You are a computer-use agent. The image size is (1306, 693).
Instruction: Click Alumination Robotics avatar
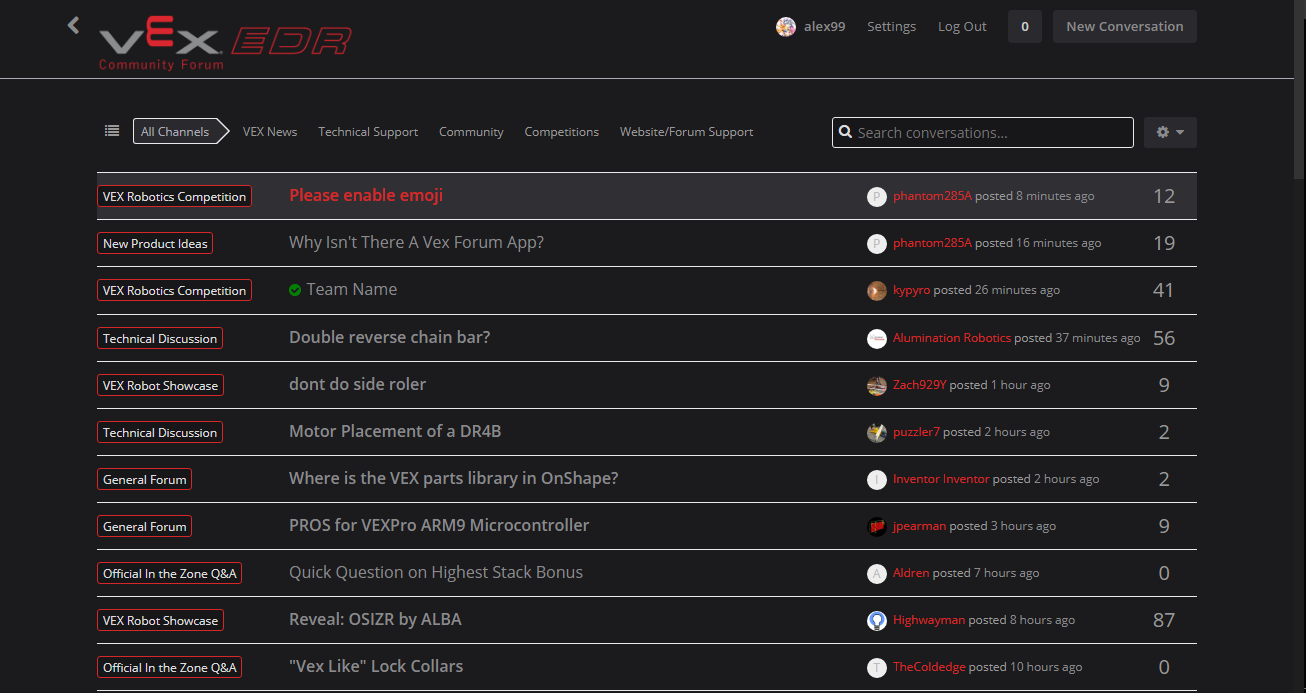[877, 339]
